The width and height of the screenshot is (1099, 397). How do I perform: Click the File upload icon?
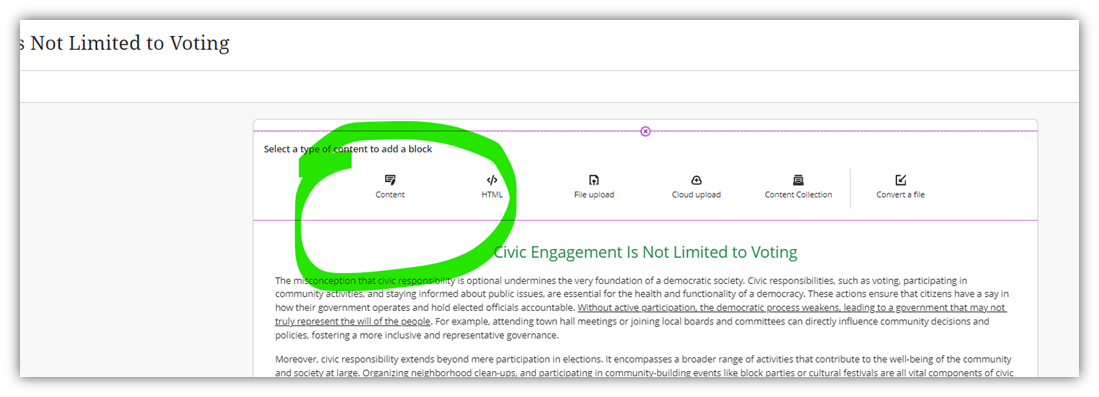(x=594, y=180)
